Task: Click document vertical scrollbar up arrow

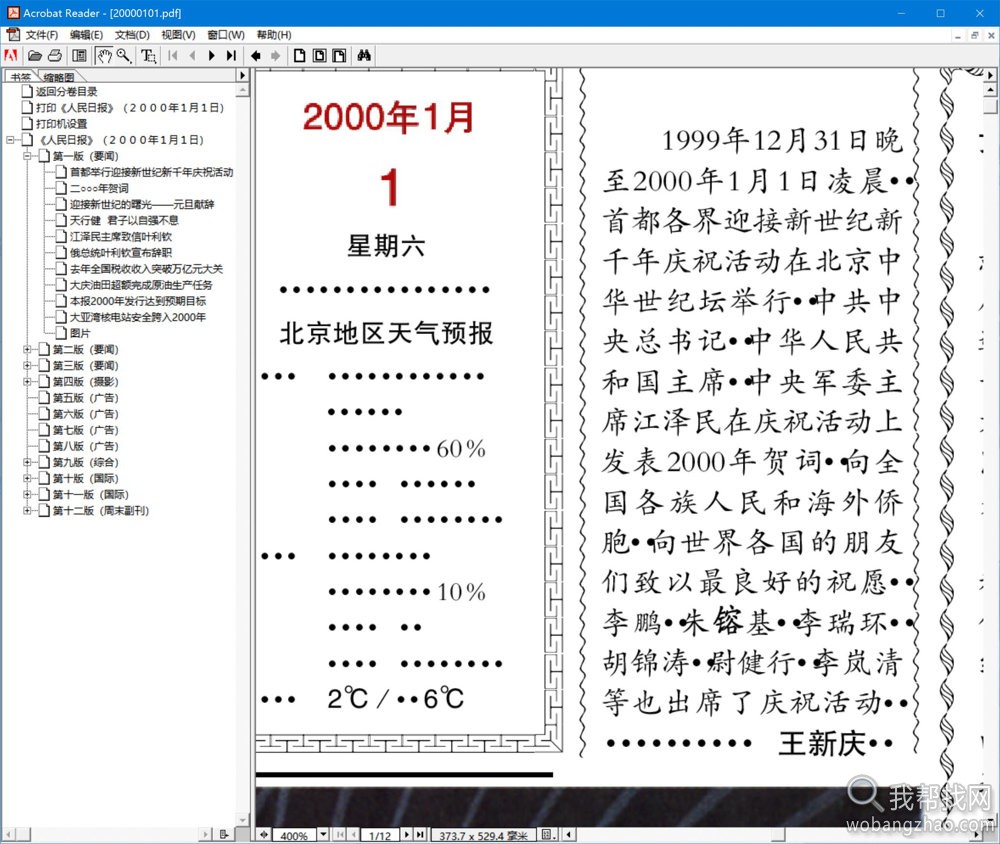Action: click(x=990, y=90)
